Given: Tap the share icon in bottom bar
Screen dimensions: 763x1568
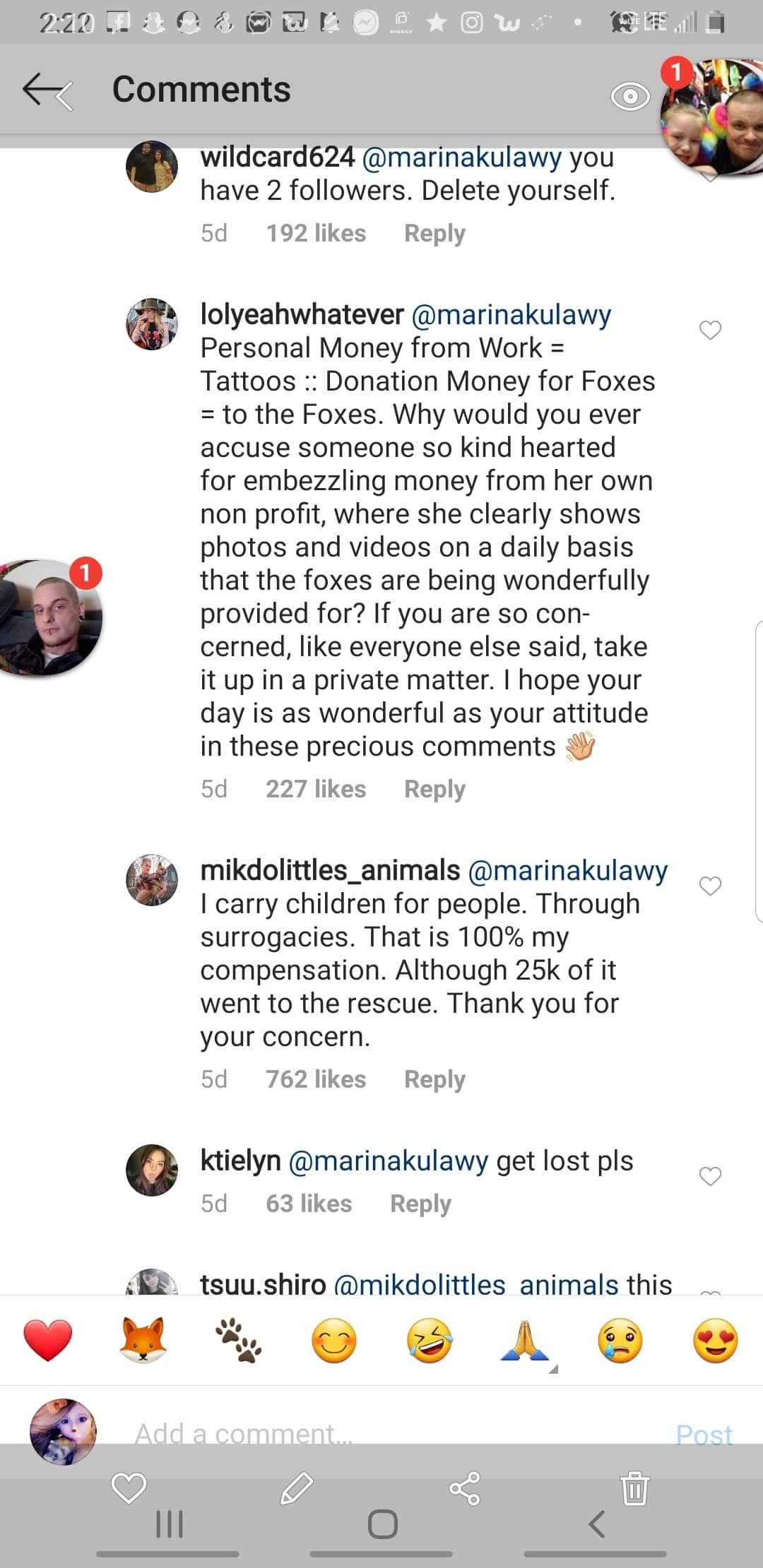Looking at the screenshot, I should (x=465, y=1488).
